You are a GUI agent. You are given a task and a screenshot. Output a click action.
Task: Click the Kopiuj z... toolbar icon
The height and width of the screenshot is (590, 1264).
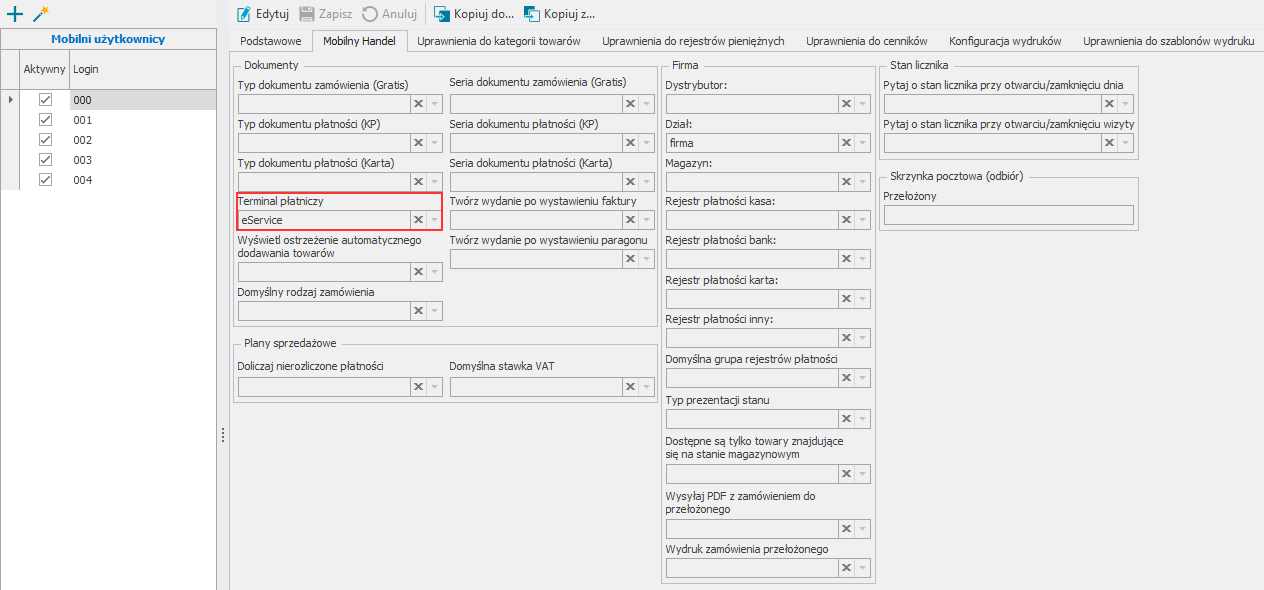[x=532, y=14]
